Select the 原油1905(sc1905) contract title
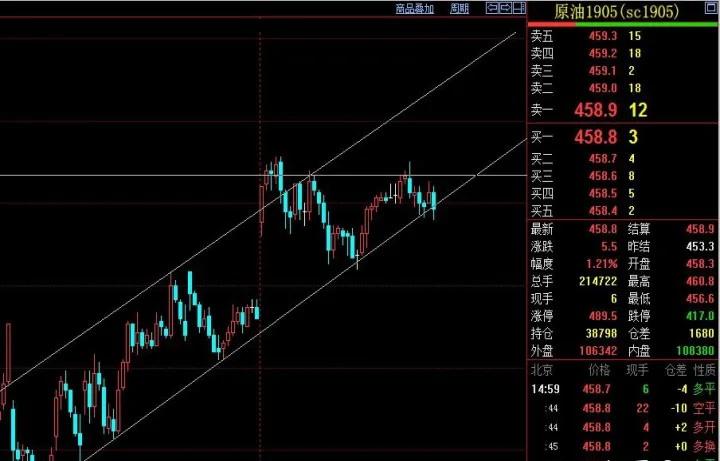The height and width of the screenshot is (461, 720). point(616,11)
